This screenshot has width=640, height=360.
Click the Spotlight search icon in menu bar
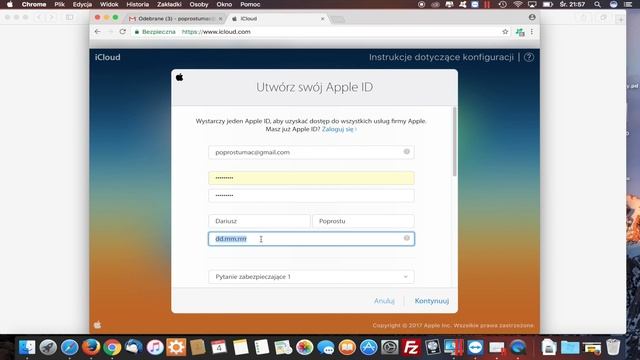(598, 4)
